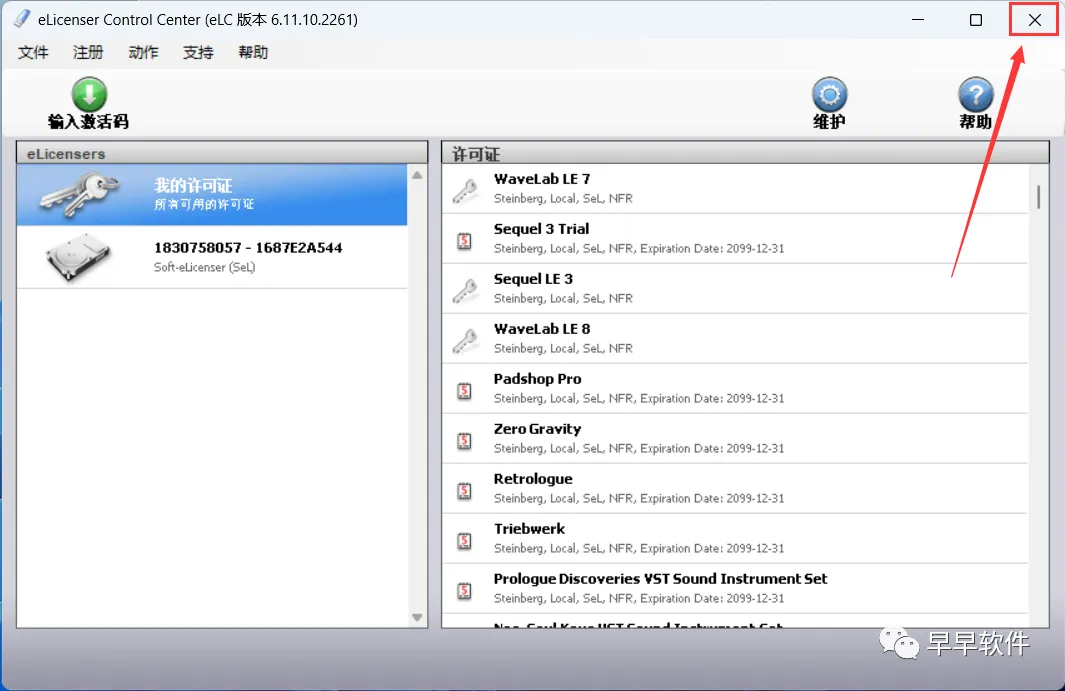
Task: Select the Triebwerk license
Action: (734, 539)
